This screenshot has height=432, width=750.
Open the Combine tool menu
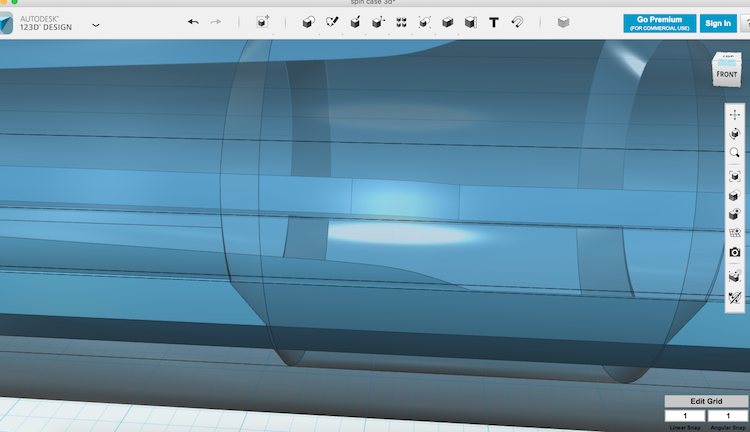point(448,22)
